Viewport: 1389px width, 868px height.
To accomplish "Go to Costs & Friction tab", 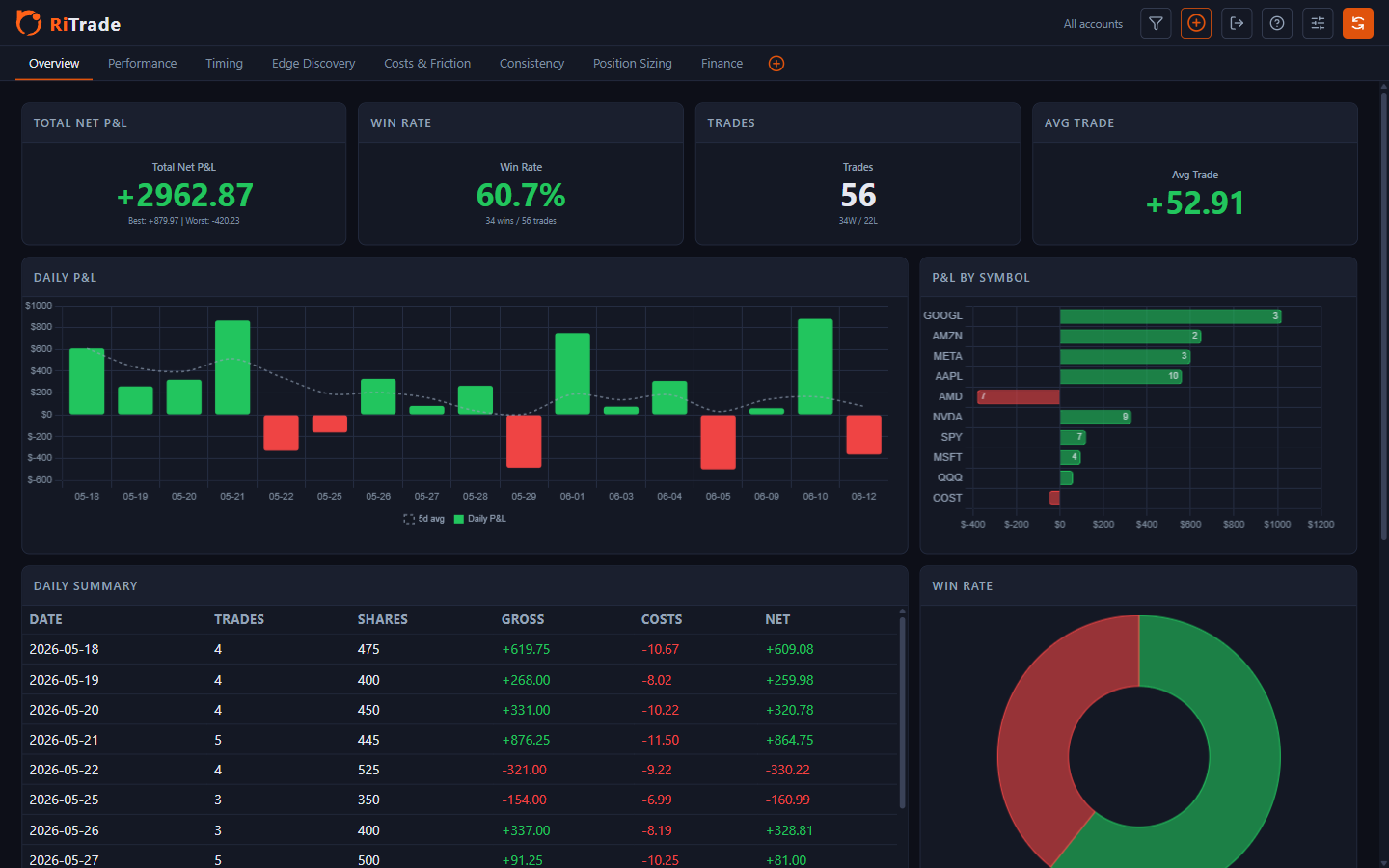I will (x=427, y=64).
